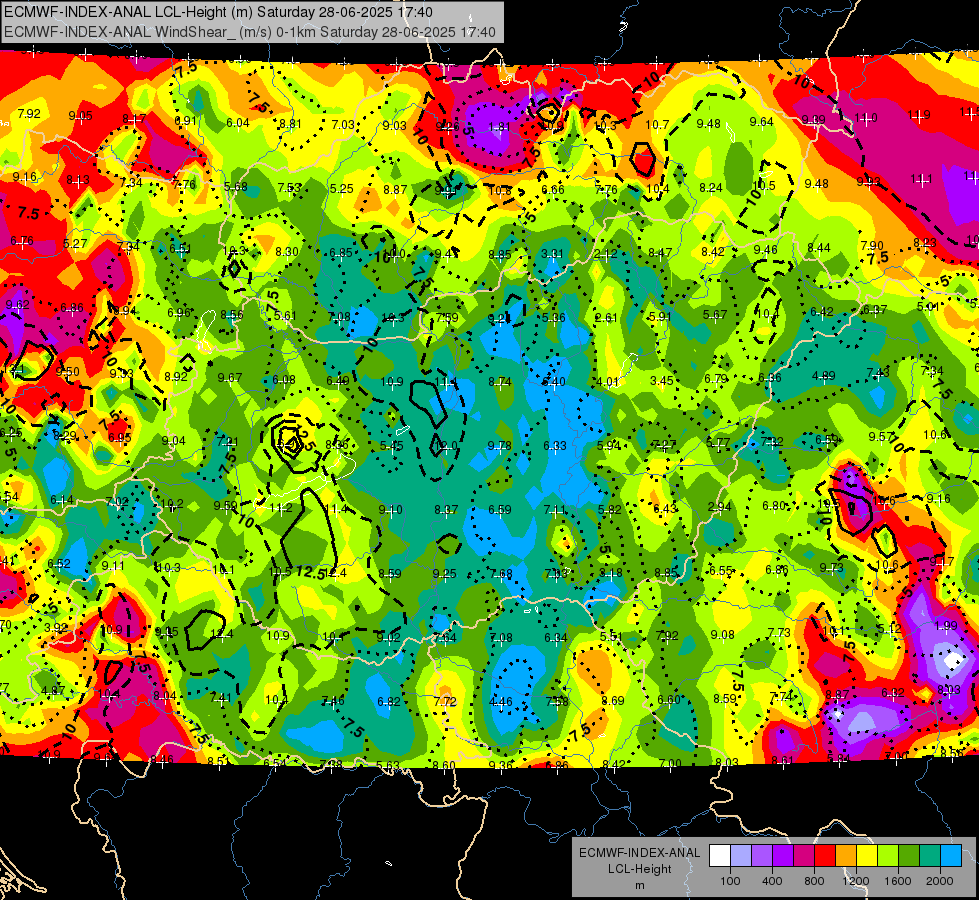This screenshot has width=979, height=900.
Task: Click the wind shear value '3.18'
Action: (610, 573)
